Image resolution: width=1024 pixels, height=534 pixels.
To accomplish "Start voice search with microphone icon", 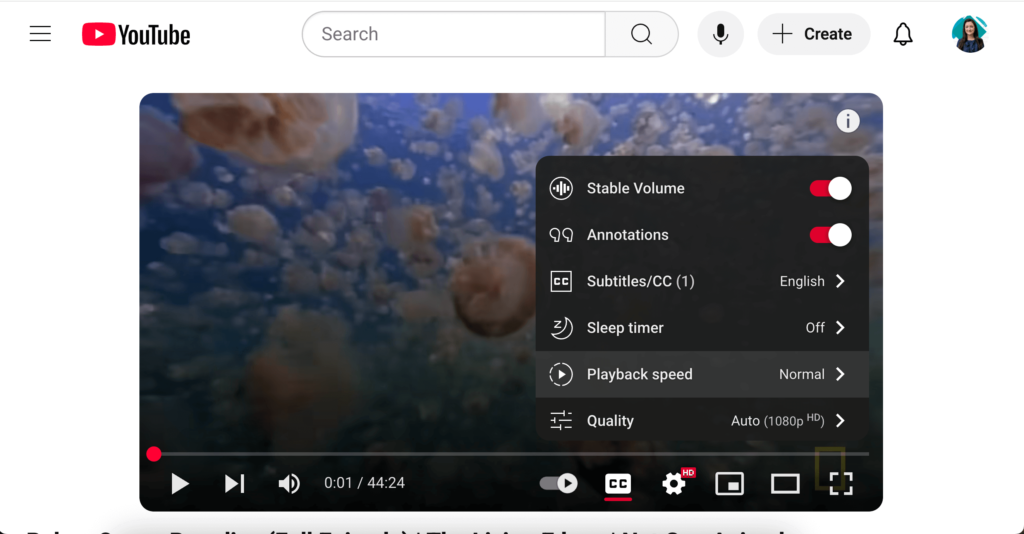I will (x=720, y=34).
